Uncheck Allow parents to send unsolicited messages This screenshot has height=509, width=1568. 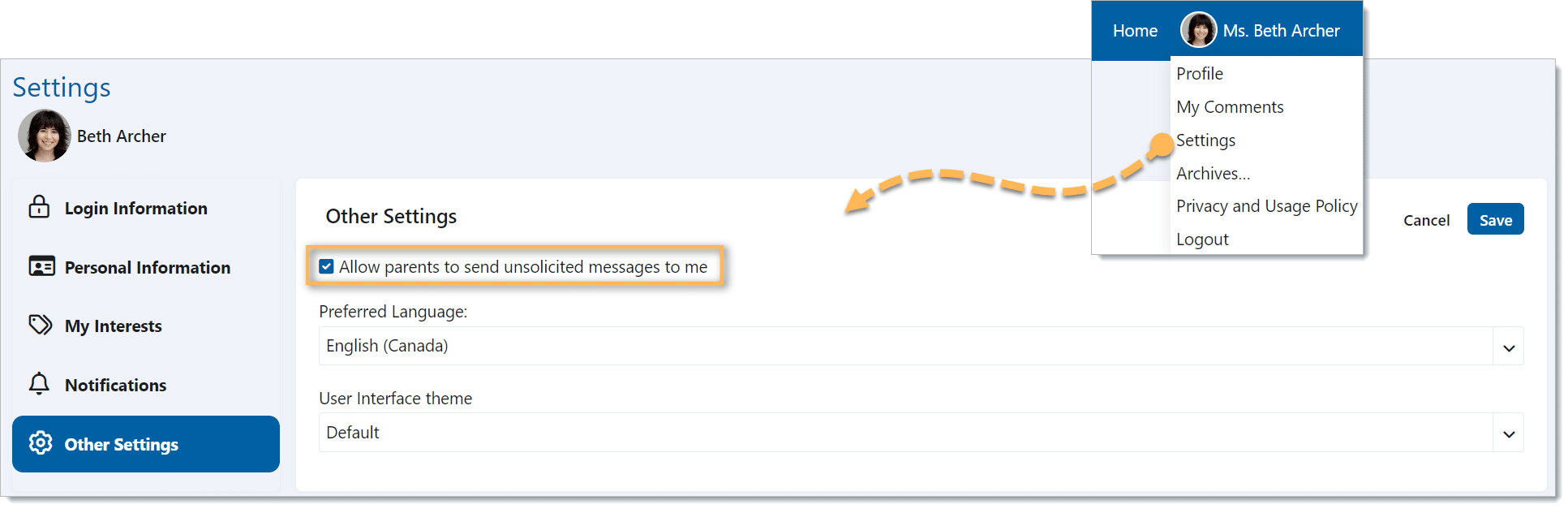(326, 266)
